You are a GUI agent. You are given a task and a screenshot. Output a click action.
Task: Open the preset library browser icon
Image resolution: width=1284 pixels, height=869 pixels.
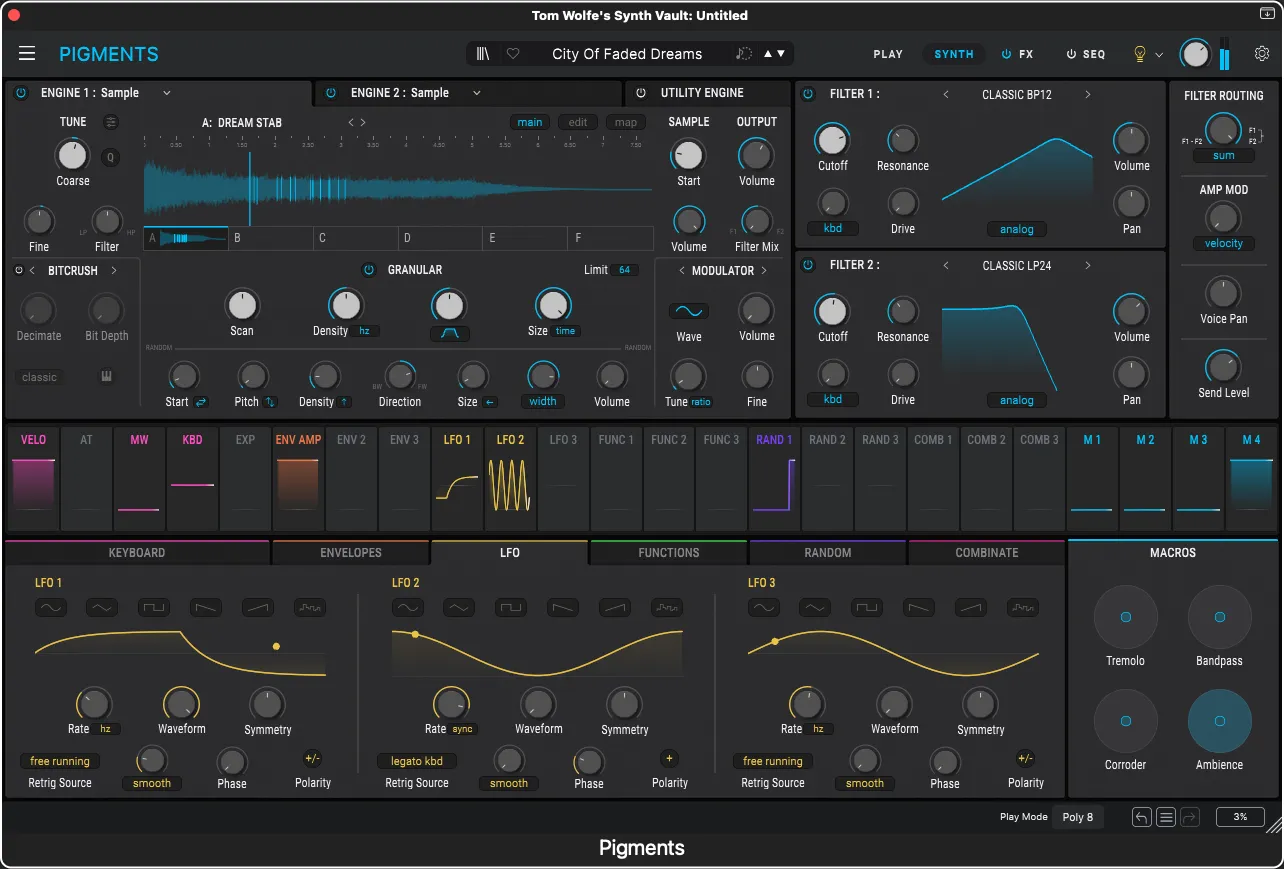[x=483, y=54]
